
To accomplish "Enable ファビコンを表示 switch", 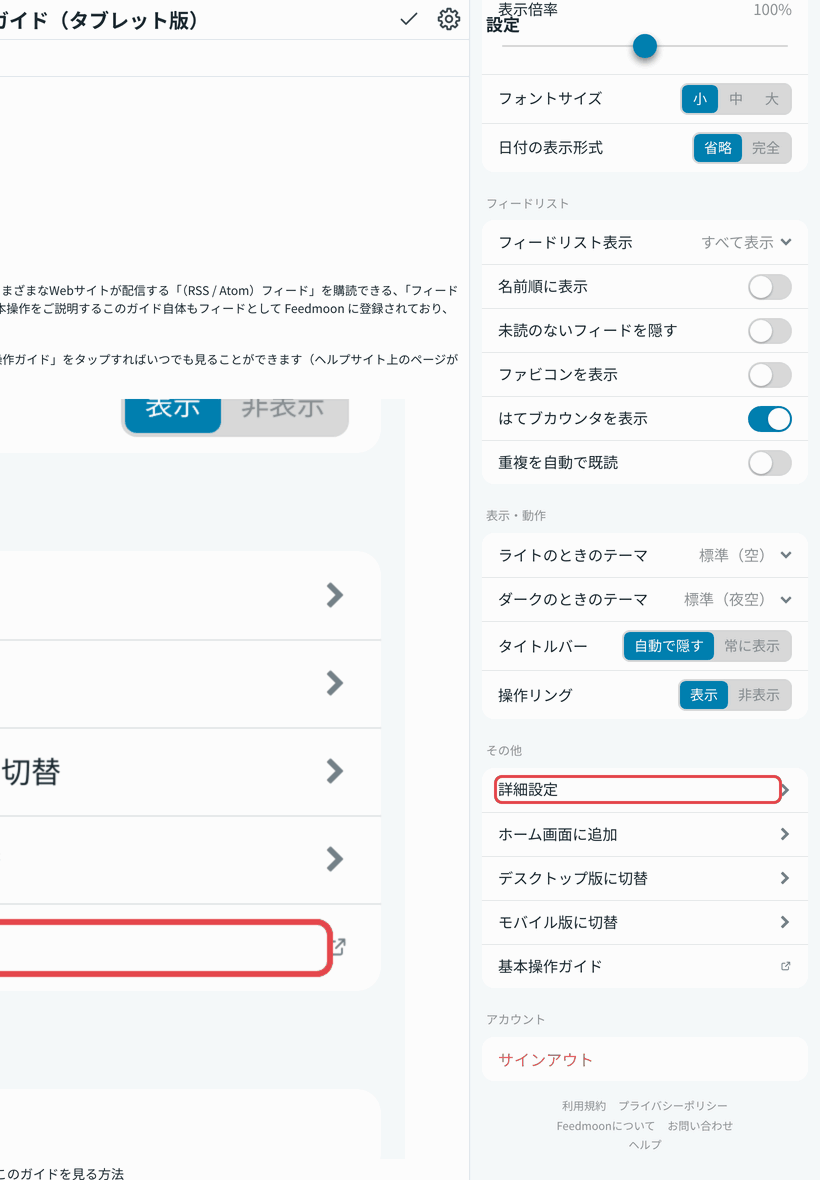I will (x=770, y=375).
